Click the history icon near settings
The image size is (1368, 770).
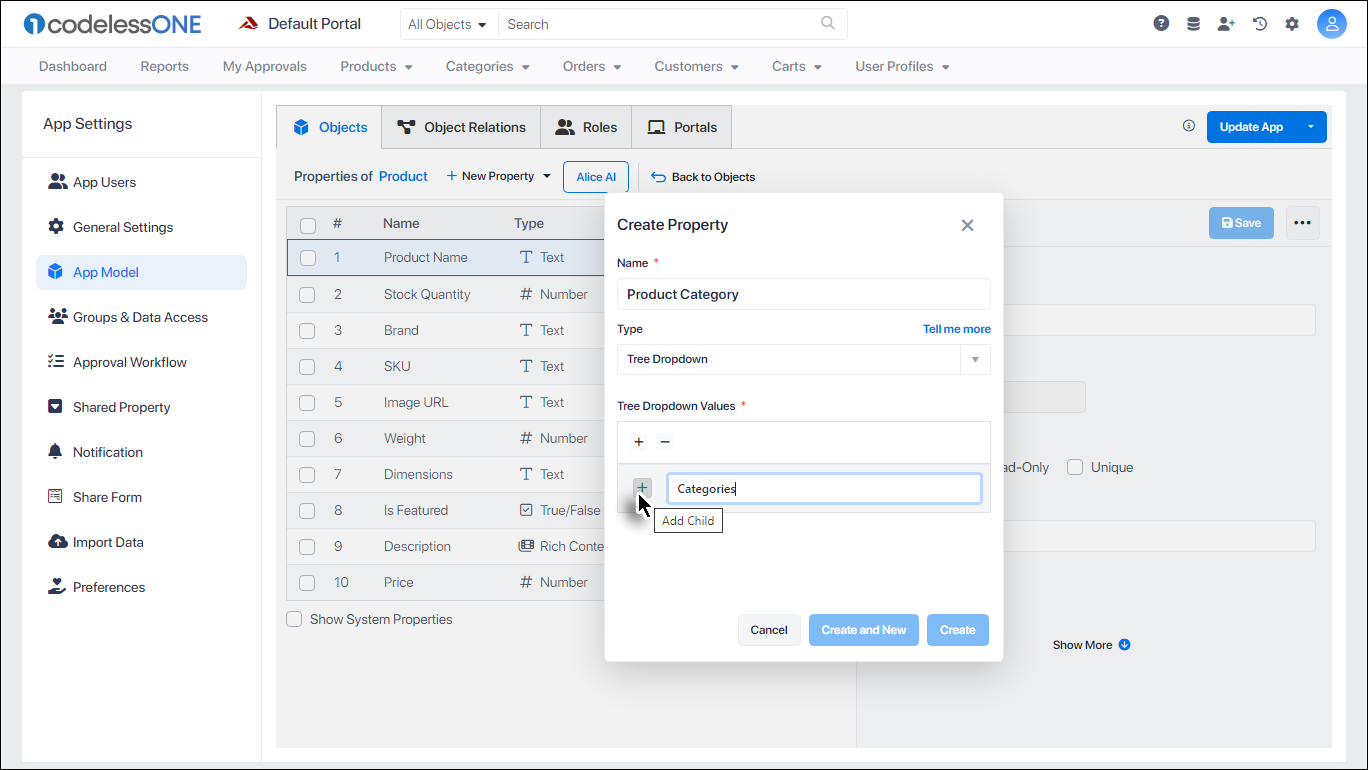1259,22
